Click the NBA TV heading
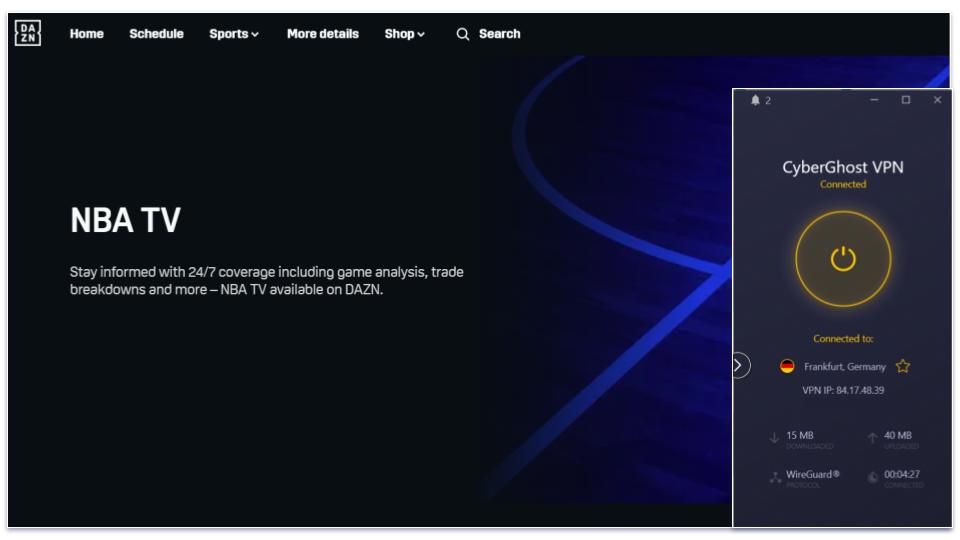The height and width of the screenshot is (540, 960). tap(126, 220)
